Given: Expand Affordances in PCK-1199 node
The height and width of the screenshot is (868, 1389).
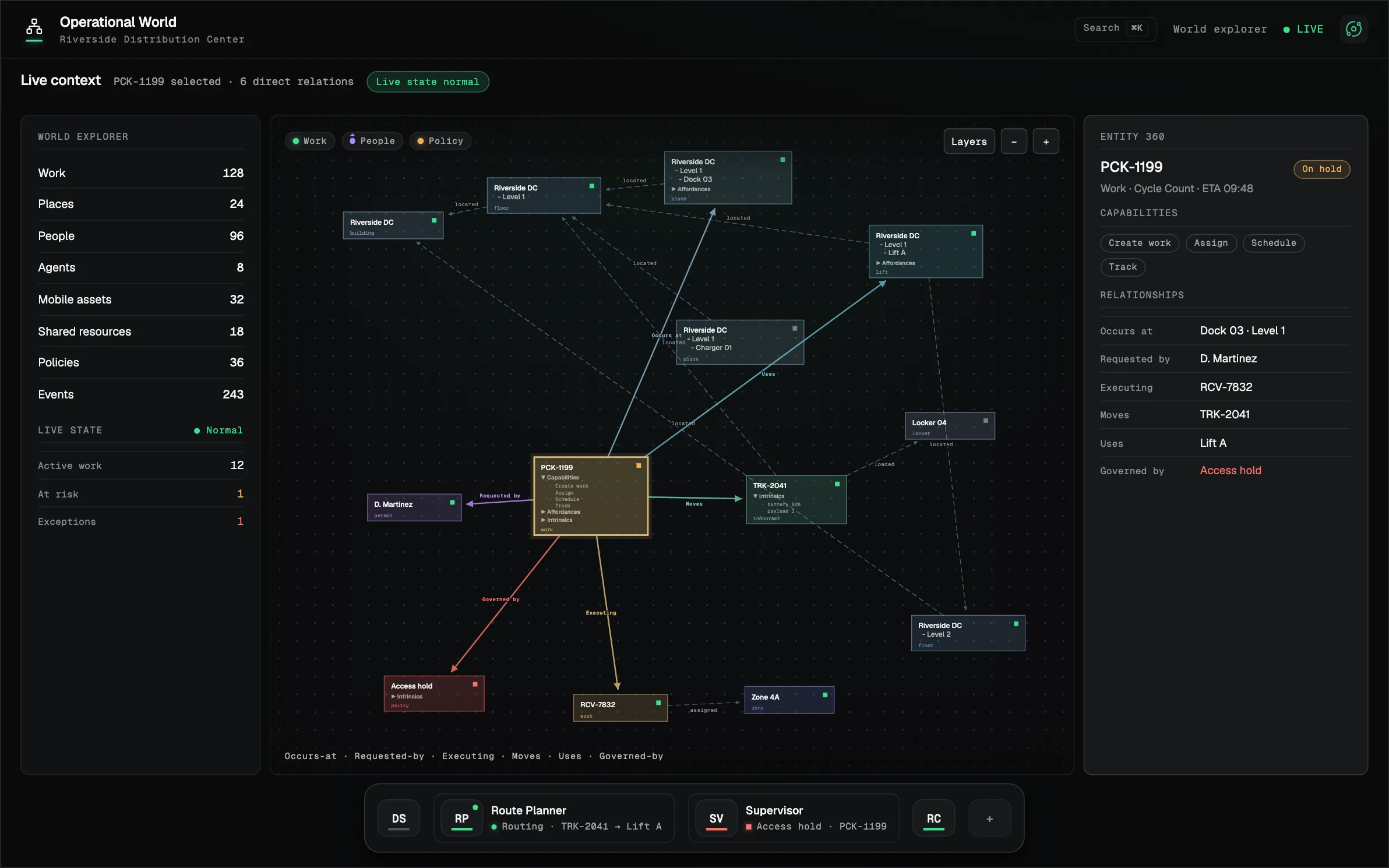Looking at the screenshot, I should click(560, 512).
